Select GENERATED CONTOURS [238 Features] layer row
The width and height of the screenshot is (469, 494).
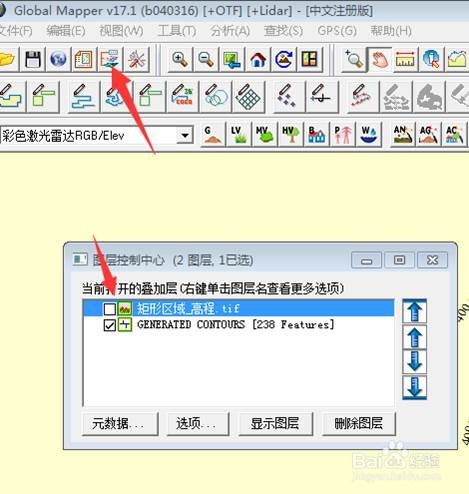click(238, 325)
